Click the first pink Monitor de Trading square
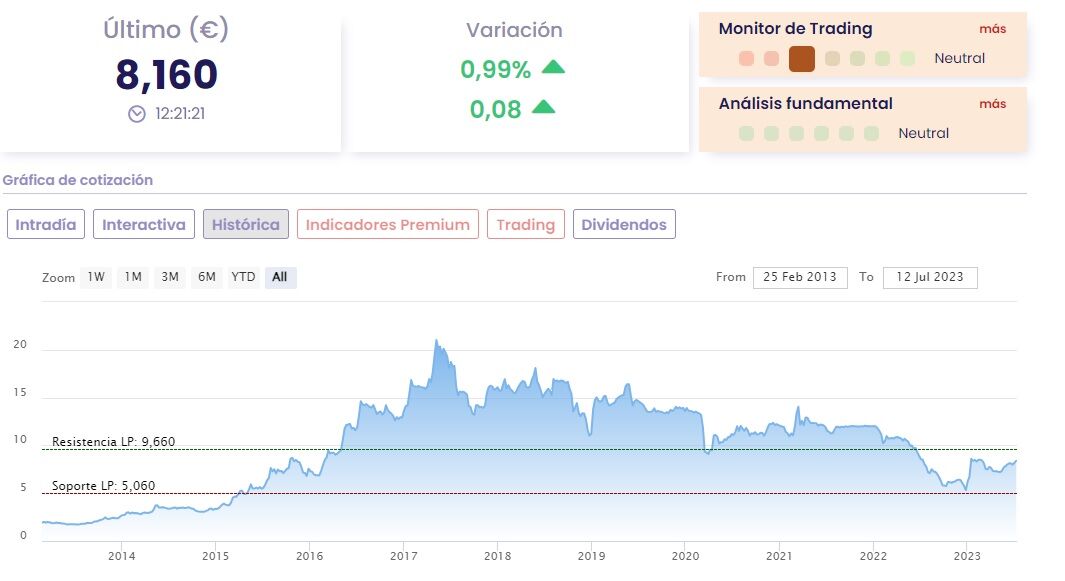1065x581 pixels. pyautogui.click(x=746, y=59)
